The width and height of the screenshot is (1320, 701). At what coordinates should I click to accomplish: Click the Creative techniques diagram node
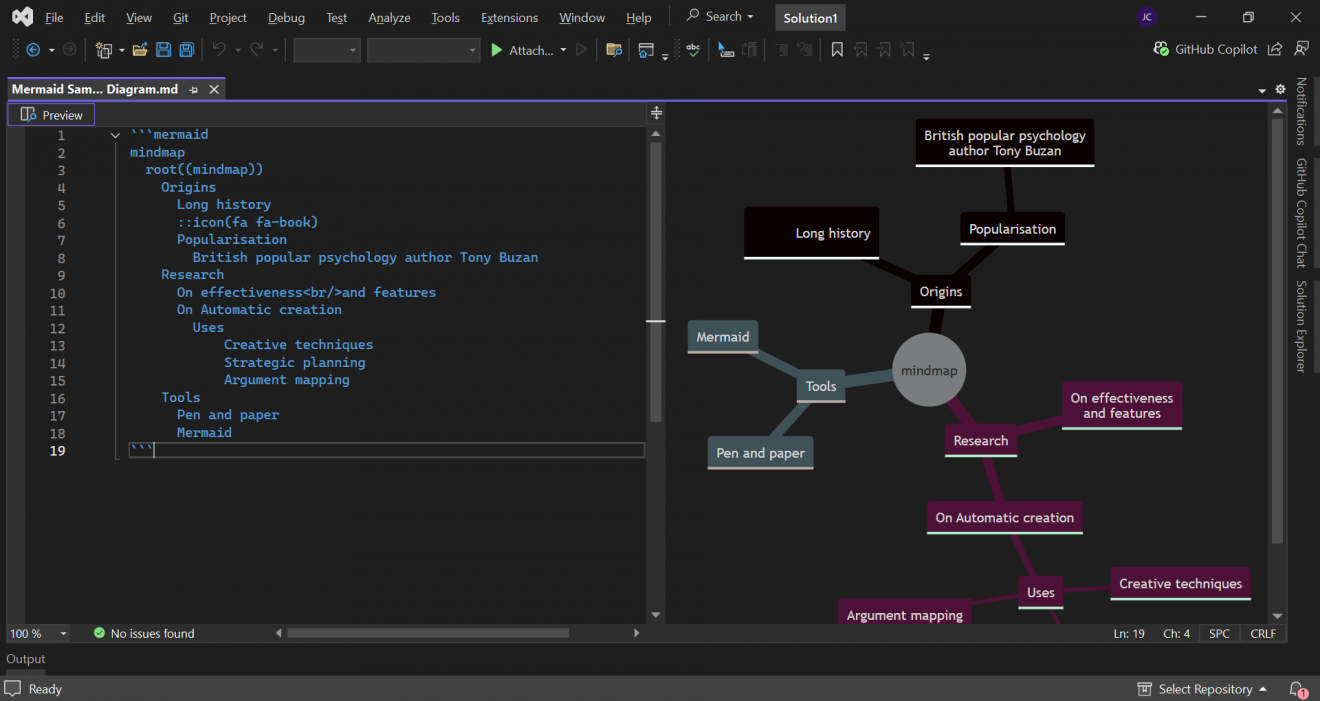(x=1180, y=584)
